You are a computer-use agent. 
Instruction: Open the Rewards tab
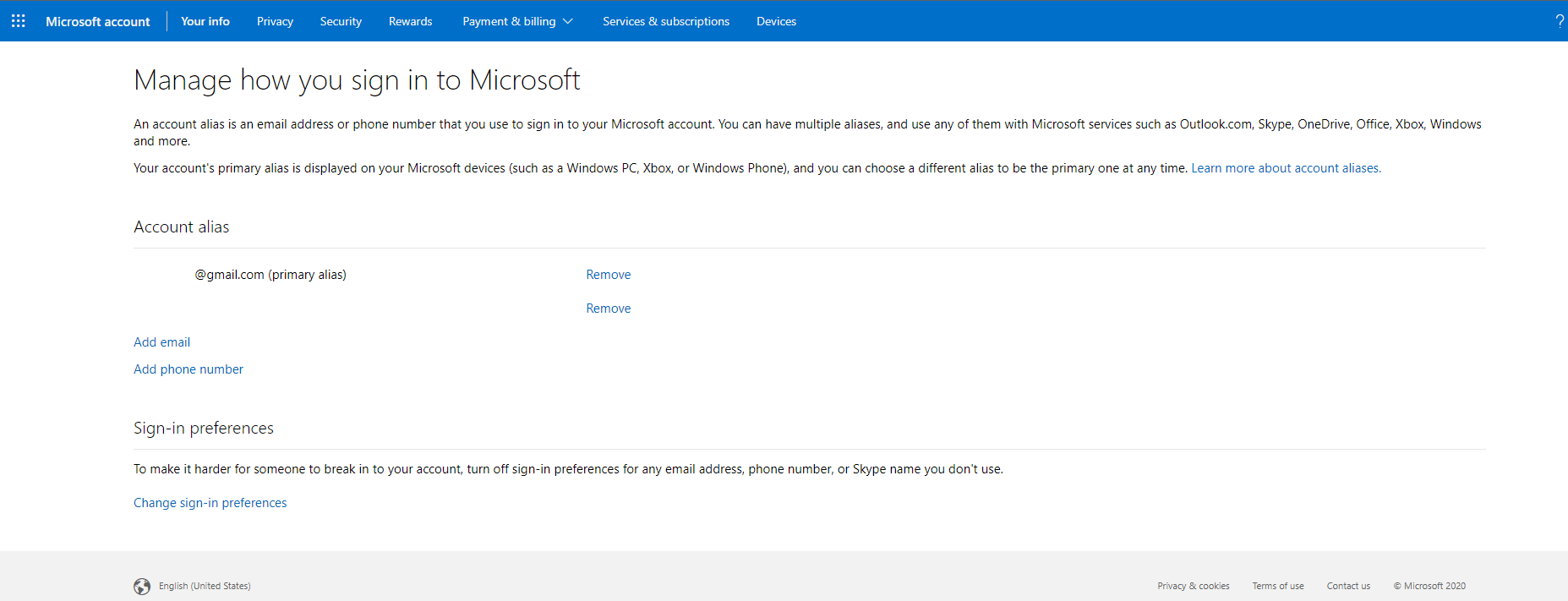(x=410, y=21)
